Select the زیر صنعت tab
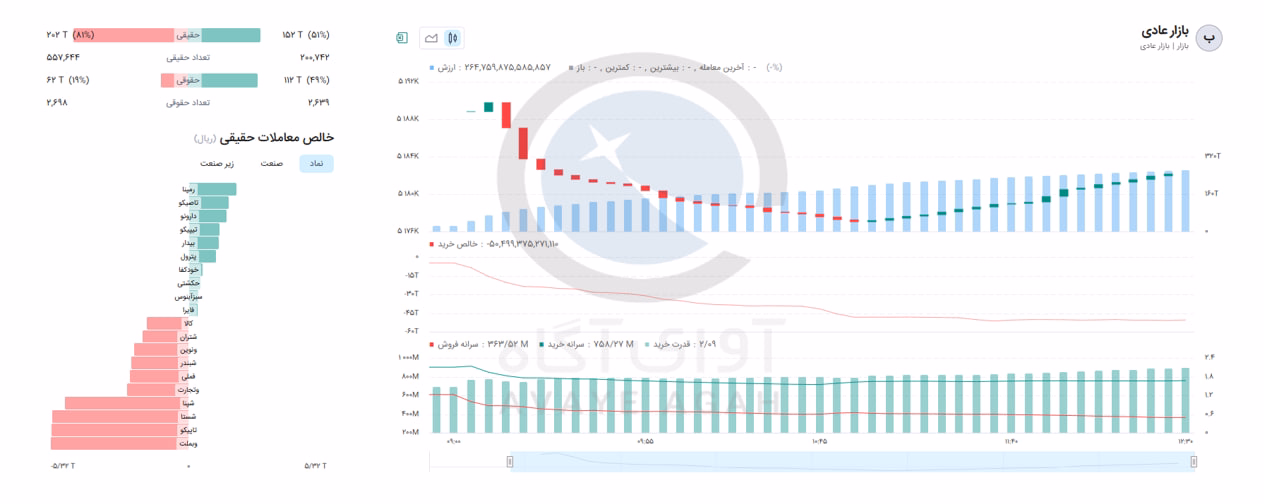 [217, 163]
